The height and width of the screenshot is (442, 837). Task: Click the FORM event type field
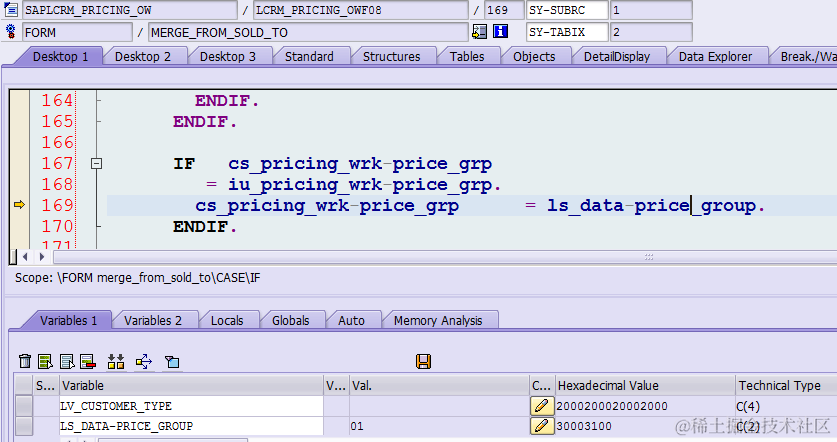point(77,32)
